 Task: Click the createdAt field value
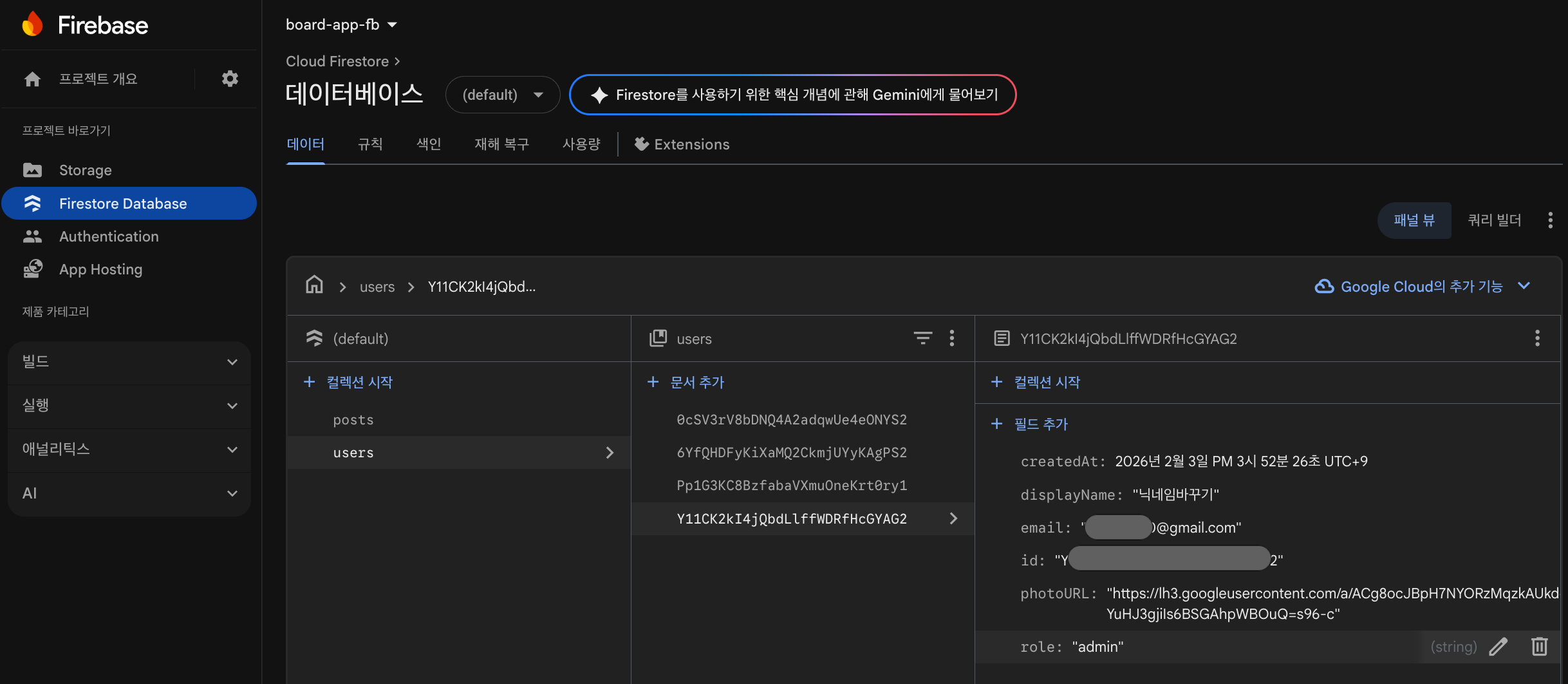click(x=1241, y=461)
